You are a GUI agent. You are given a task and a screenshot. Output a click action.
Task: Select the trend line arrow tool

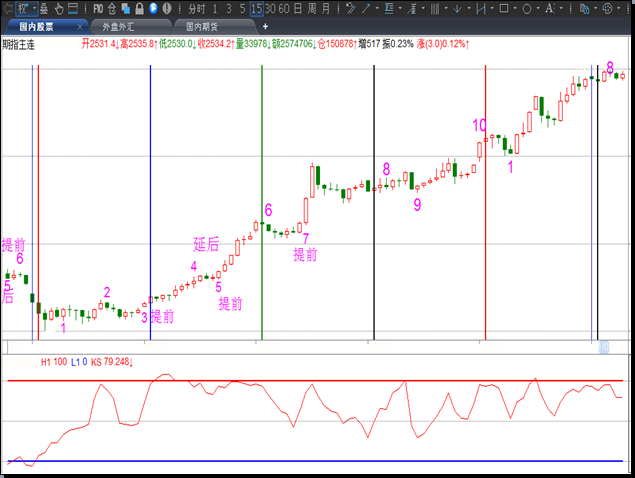click(x=364, y=8)
